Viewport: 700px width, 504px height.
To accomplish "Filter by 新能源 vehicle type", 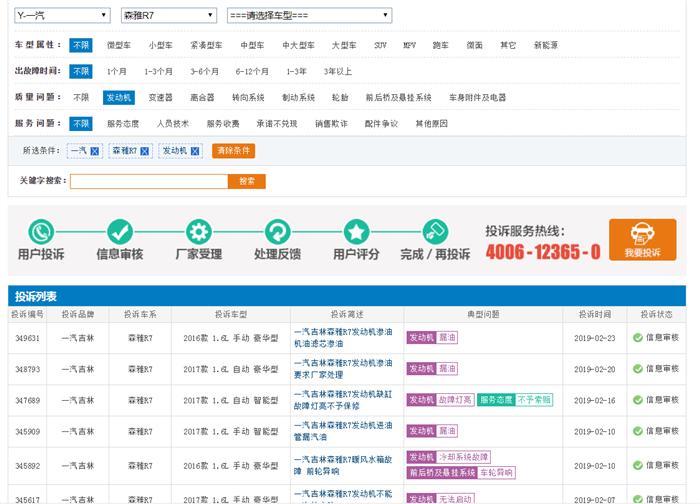I will pyautogui.click(x=546, y=45).
